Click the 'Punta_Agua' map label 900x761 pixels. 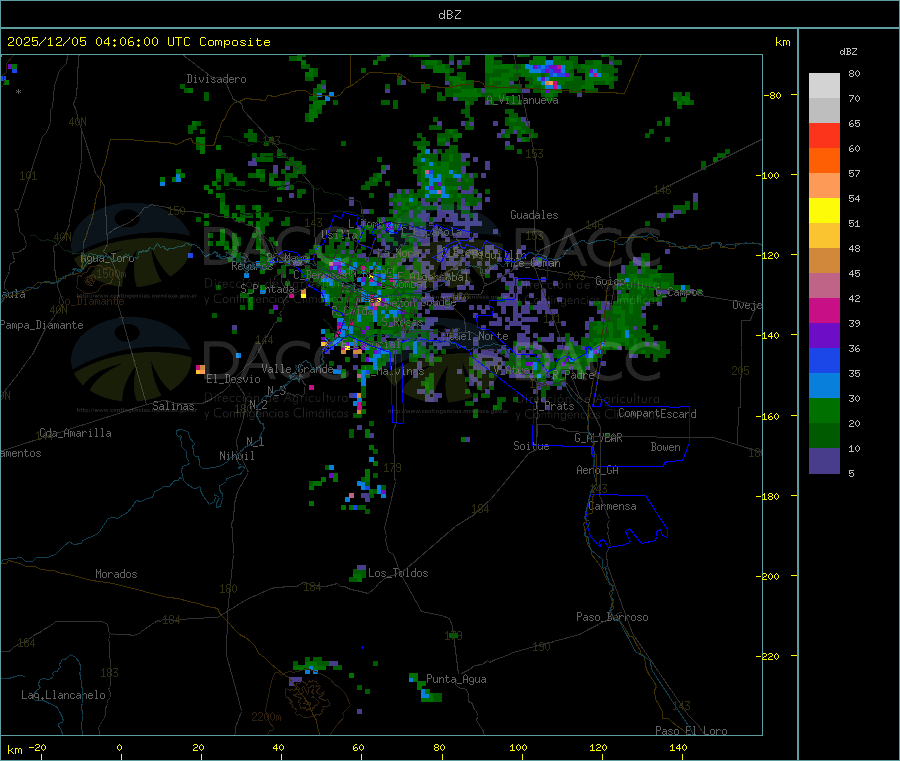[456, 679]
